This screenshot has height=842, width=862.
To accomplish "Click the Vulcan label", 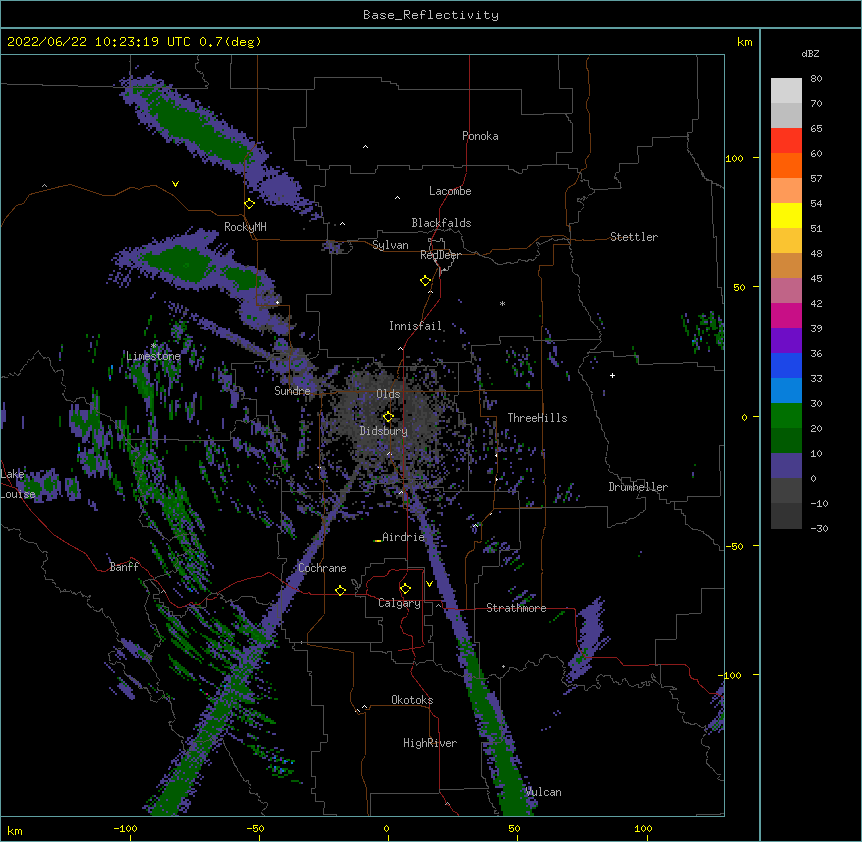I will click(543, 792).
